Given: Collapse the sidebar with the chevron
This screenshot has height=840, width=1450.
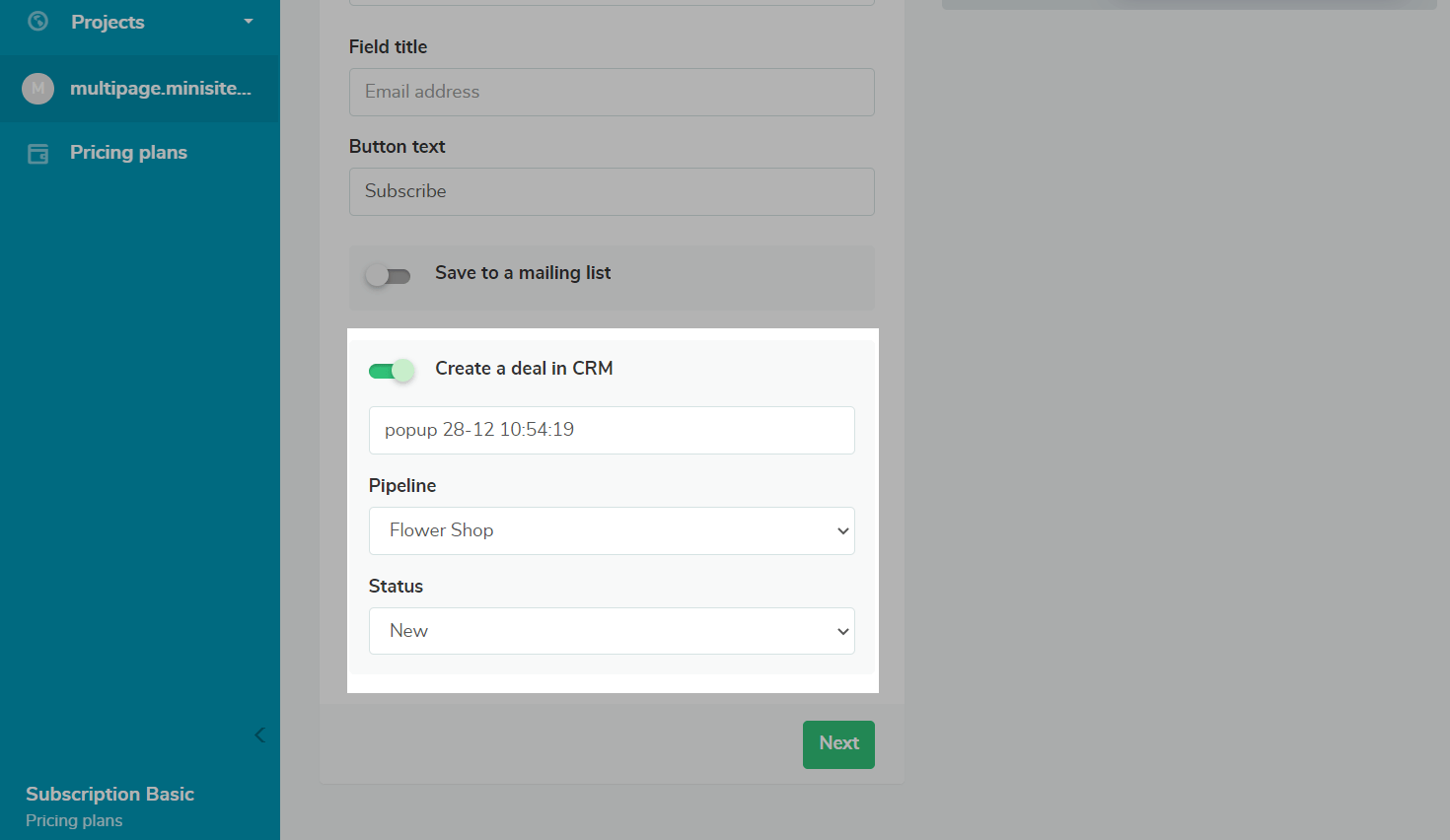Looking at the screenshot, I should [260, 735].
